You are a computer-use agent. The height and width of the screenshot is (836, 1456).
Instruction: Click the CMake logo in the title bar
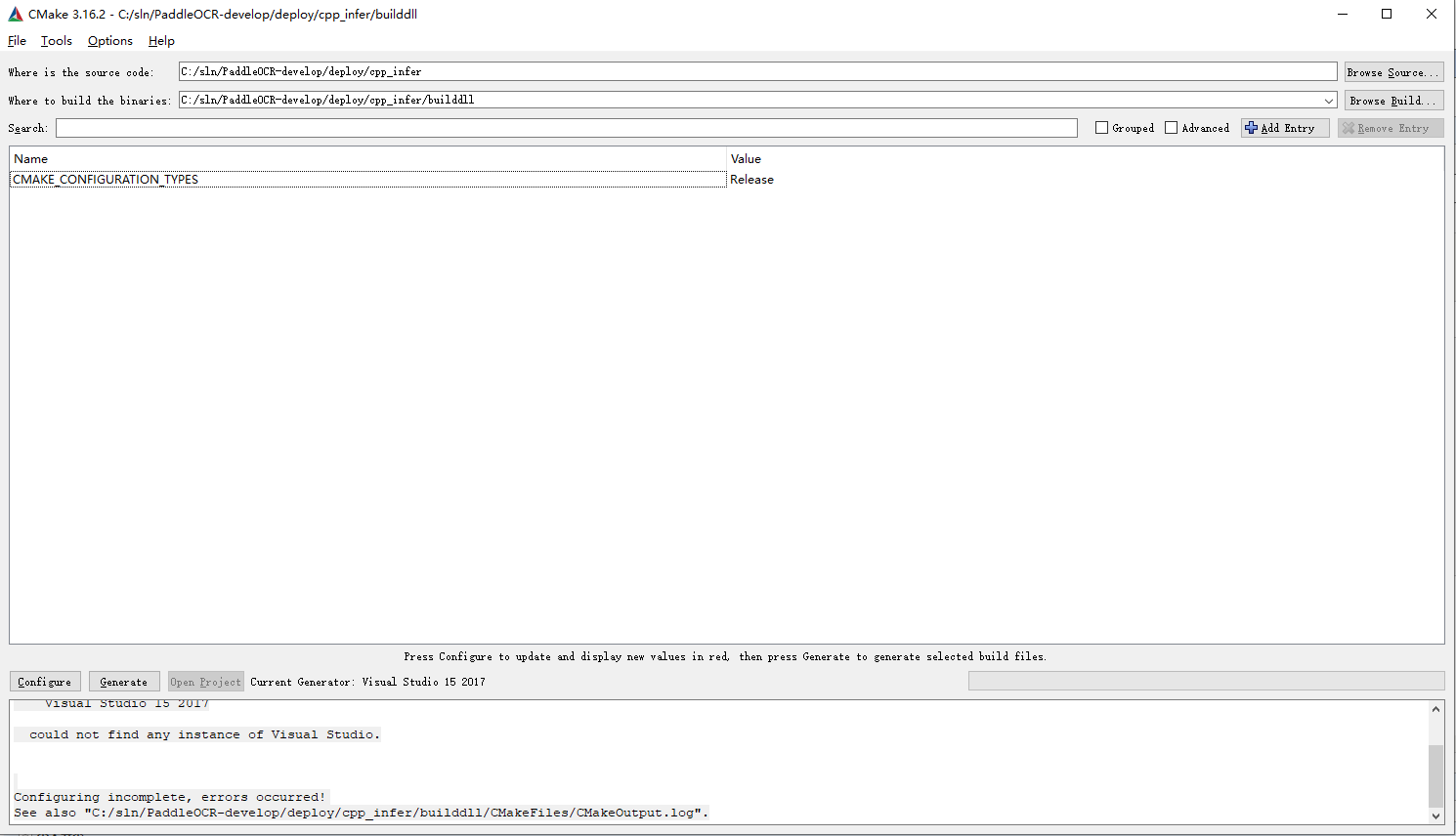15,14
